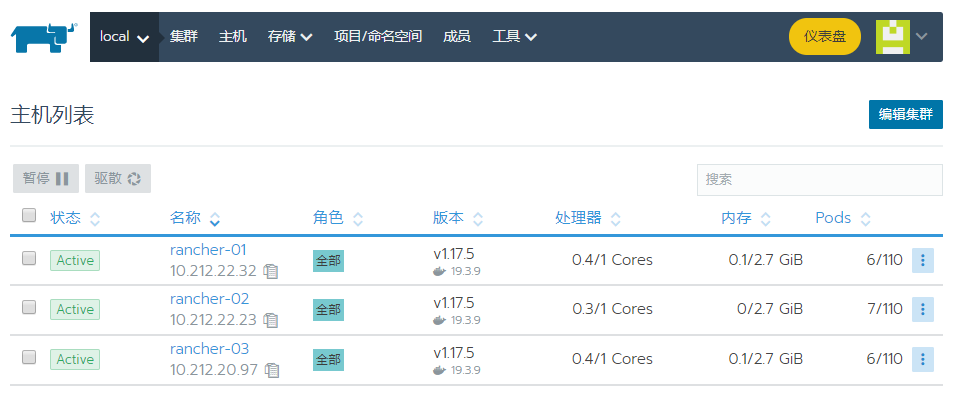The width and height of the screenshot is (953, 416).
Task: Open user menu chevron beside avatar
Action: pyautogui.click(x=921, y=36)
